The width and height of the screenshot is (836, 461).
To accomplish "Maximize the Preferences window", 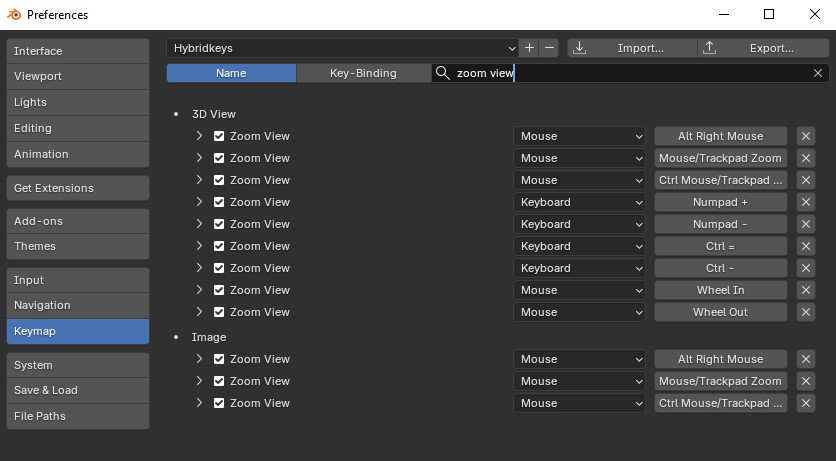I will pos(769,14).
